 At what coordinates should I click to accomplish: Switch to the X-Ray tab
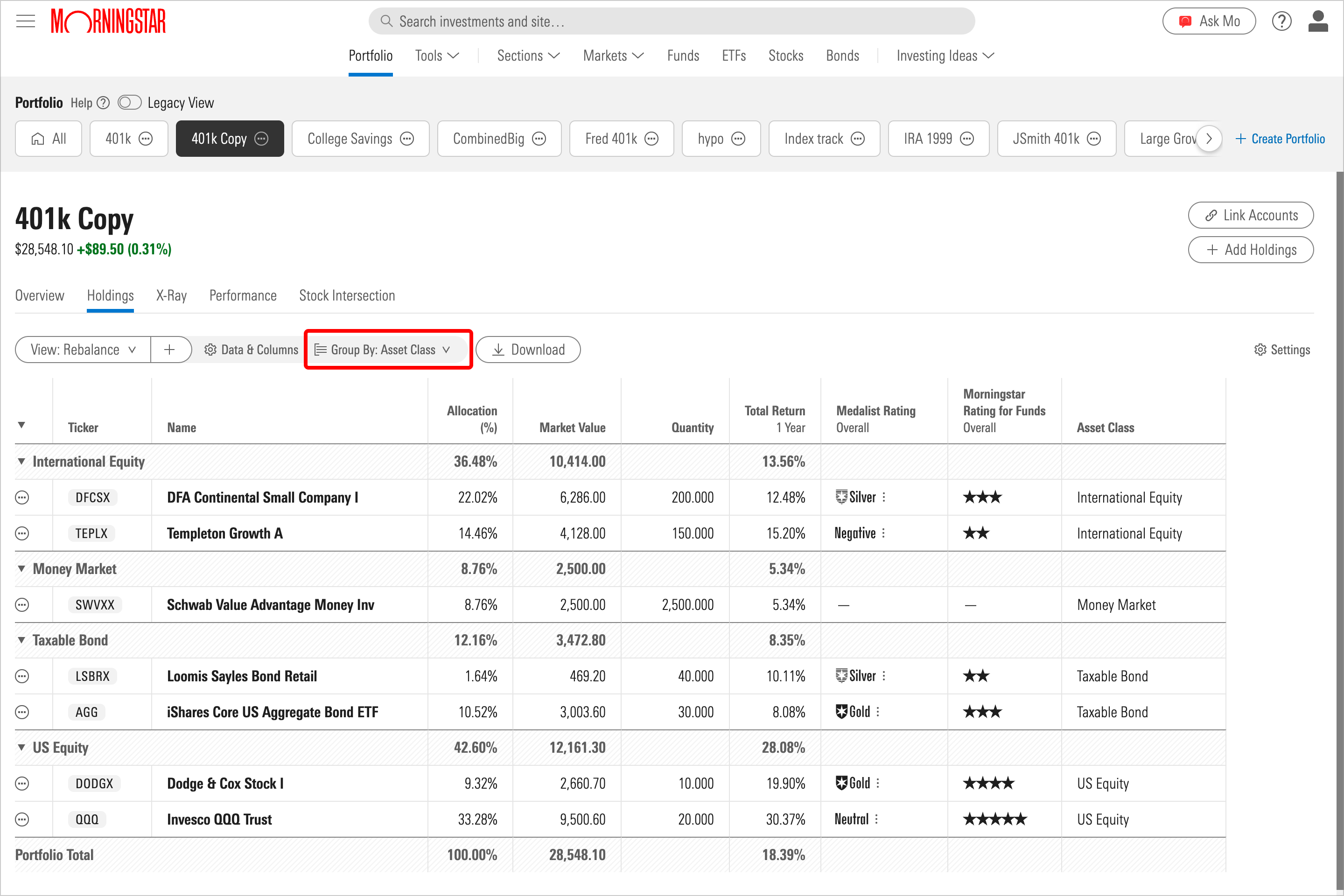pos(171,296)
